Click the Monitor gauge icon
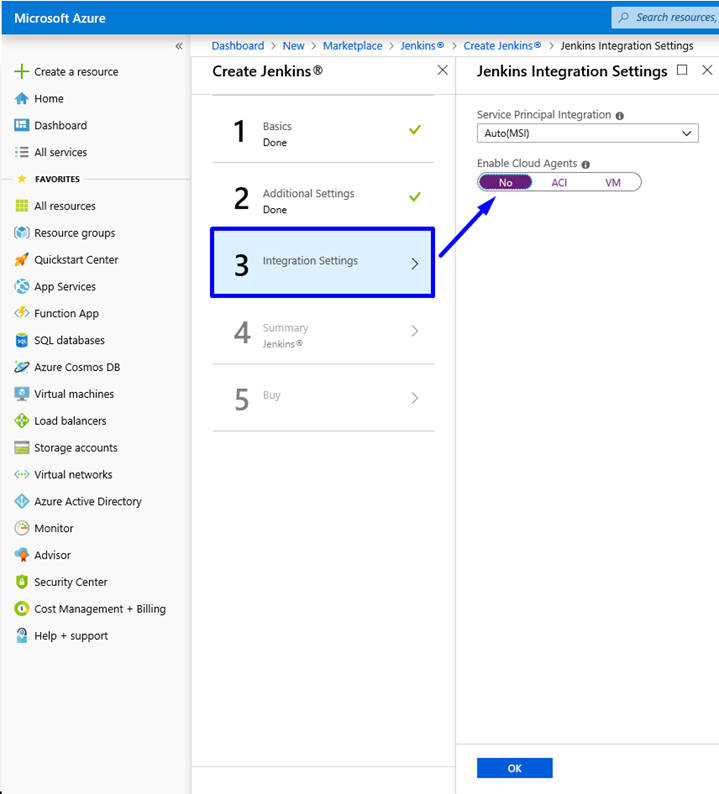This screenshot has width=719, height=794. tap(21, 528)
